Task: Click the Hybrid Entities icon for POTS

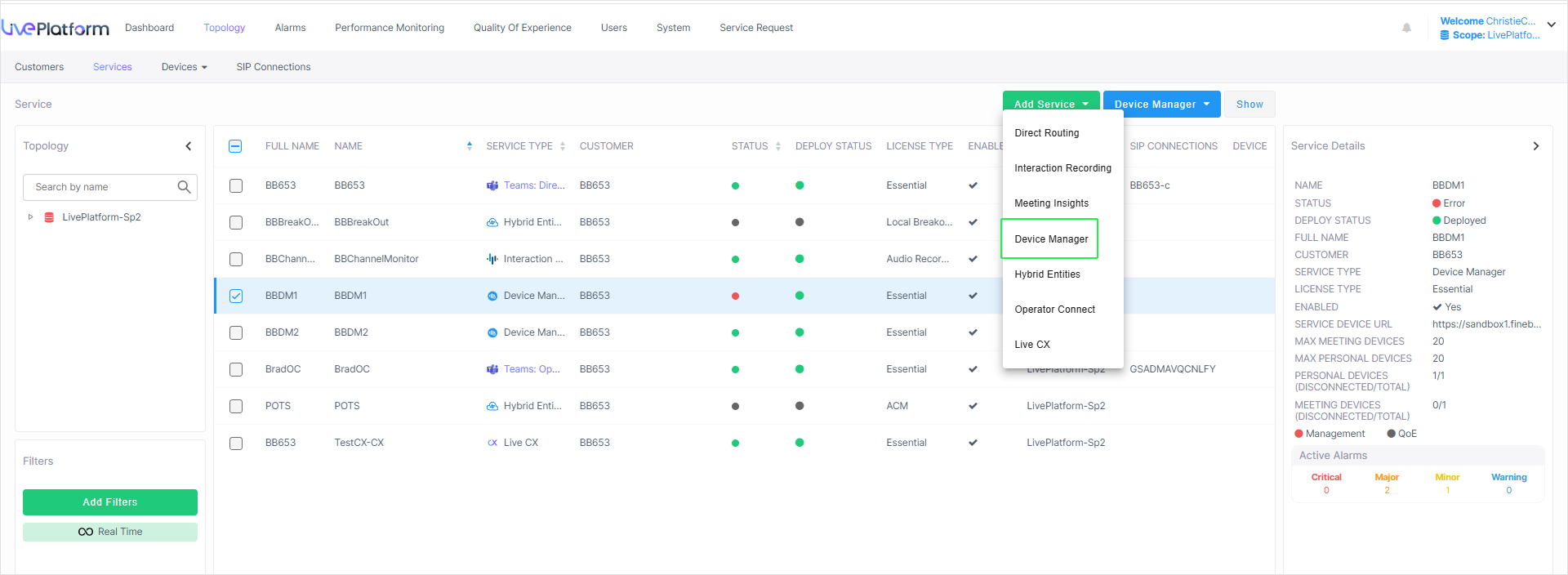Action: [492, 406]
